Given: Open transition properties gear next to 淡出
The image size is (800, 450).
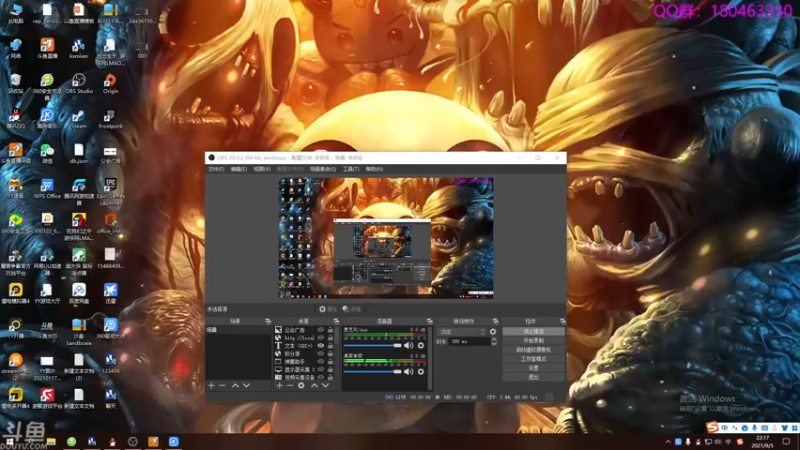Looking at the screenshot, I should pos(493,332).
